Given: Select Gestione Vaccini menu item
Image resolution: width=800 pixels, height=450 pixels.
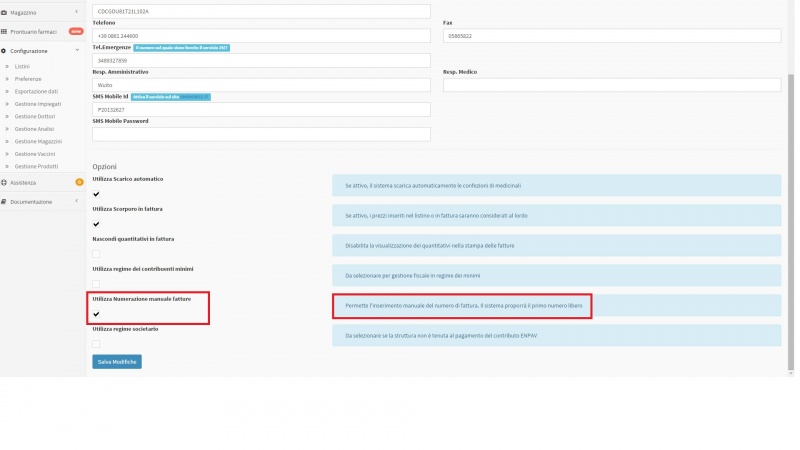Looking at the screenshot, I should pyautogui.click(x=36, y=153).
